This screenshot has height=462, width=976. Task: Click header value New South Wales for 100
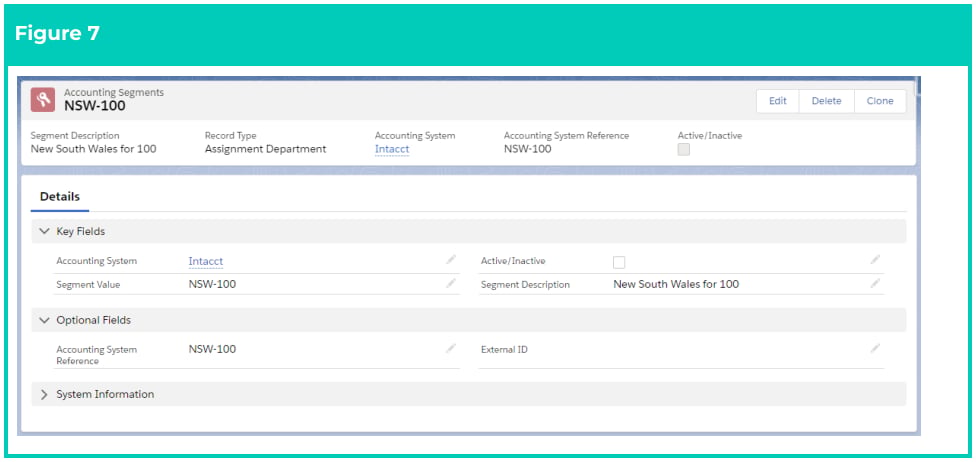click(93, 149)
